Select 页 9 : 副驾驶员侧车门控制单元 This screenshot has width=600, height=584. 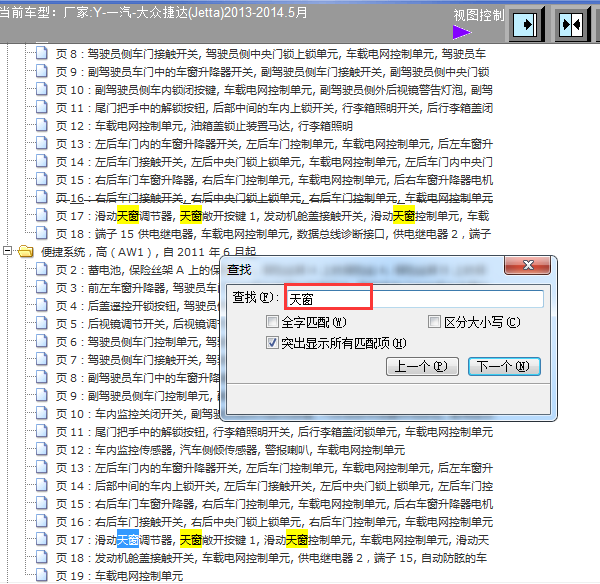pos(138,396)
